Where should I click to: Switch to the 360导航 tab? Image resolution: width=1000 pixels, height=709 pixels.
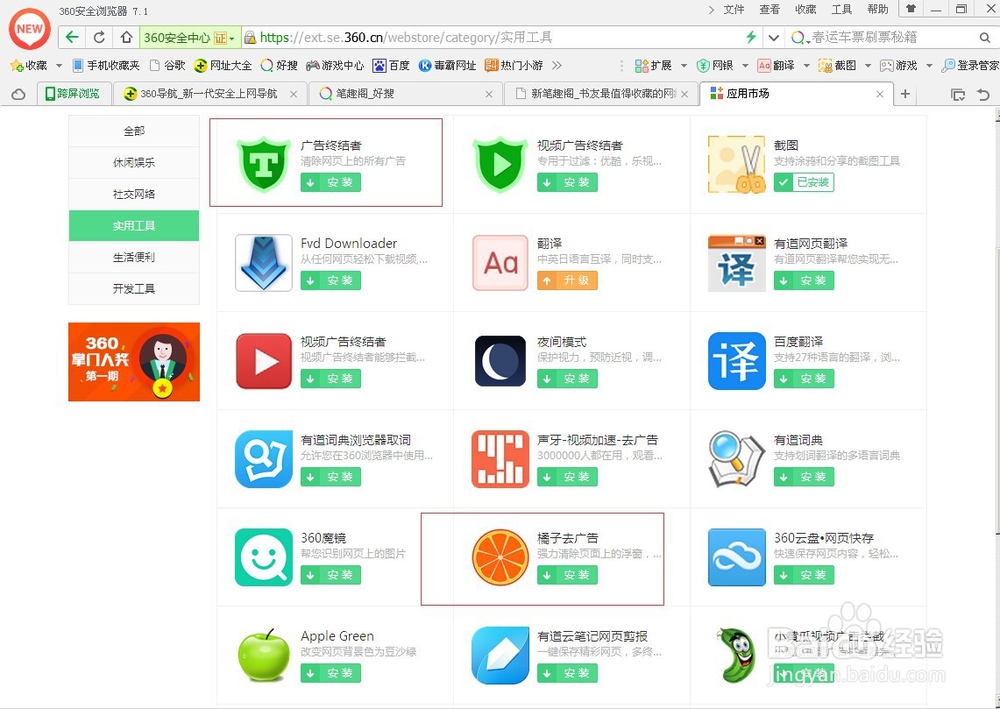coord(210,94)
